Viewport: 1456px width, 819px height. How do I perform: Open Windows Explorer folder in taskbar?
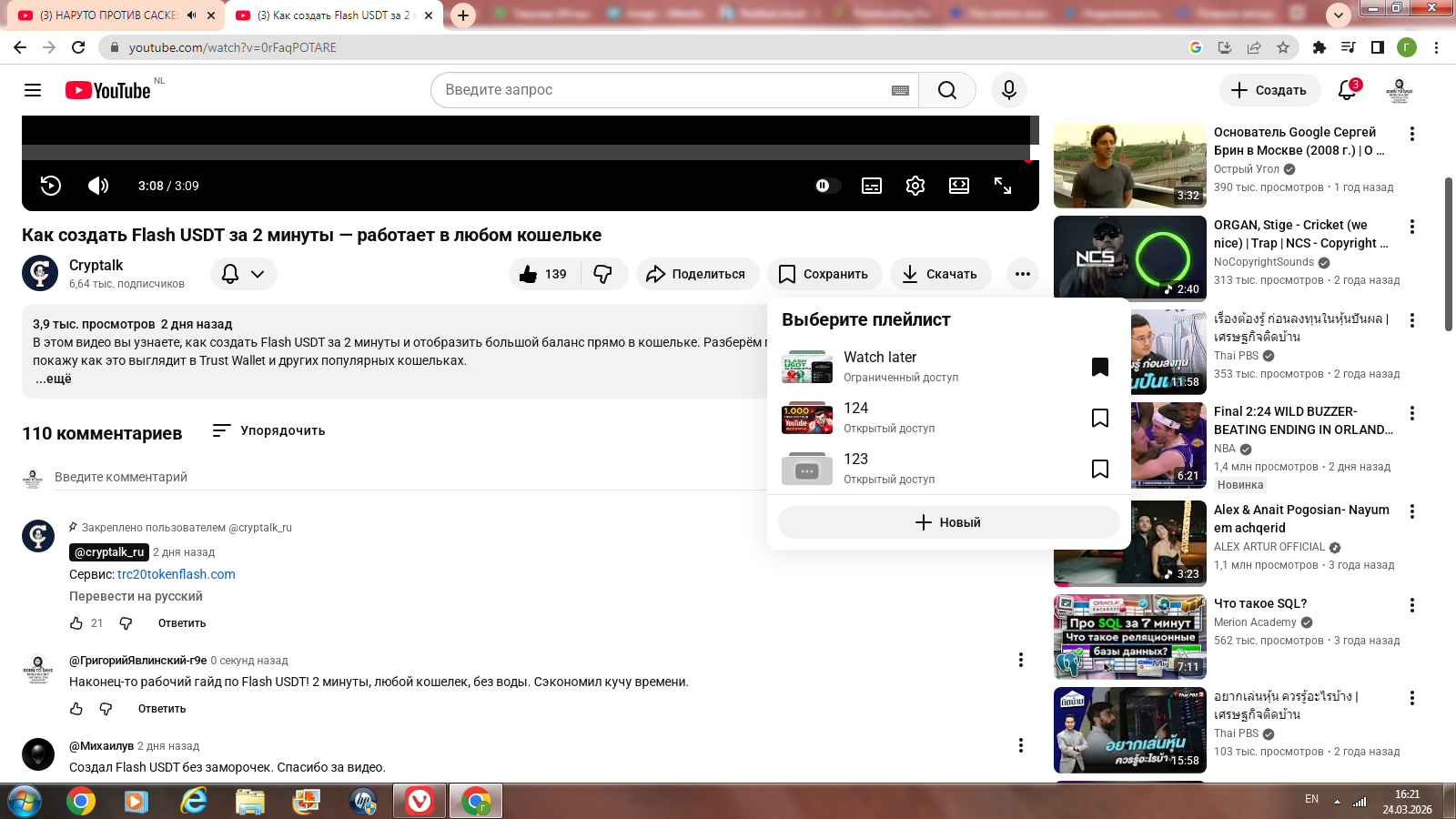249,801
